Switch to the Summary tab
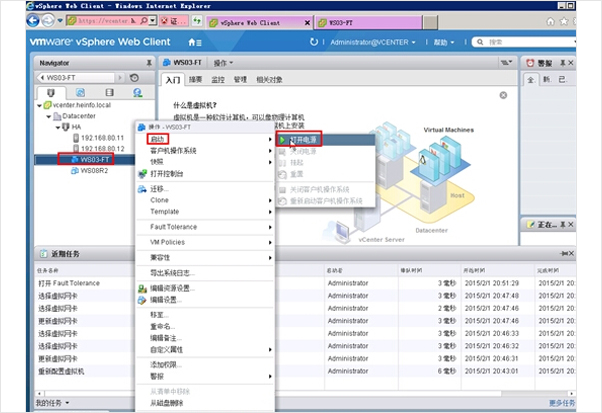 (x=195, y=79)
